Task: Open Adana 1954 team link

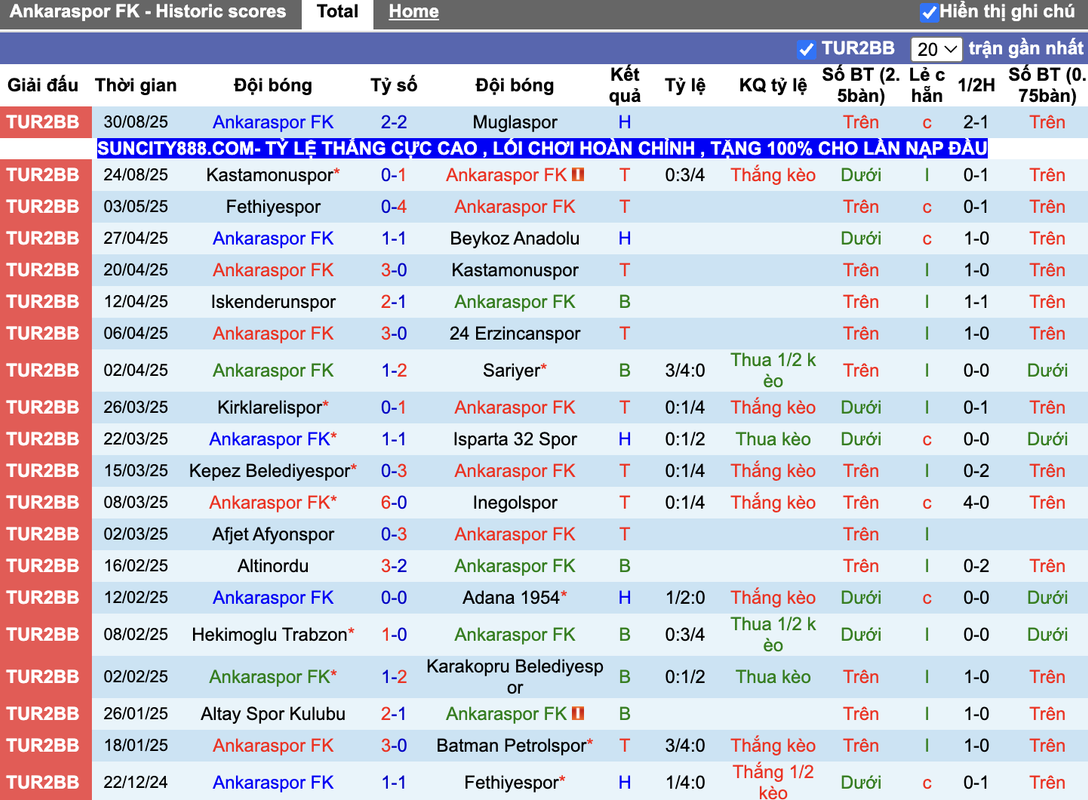Action: pos(511,598)
